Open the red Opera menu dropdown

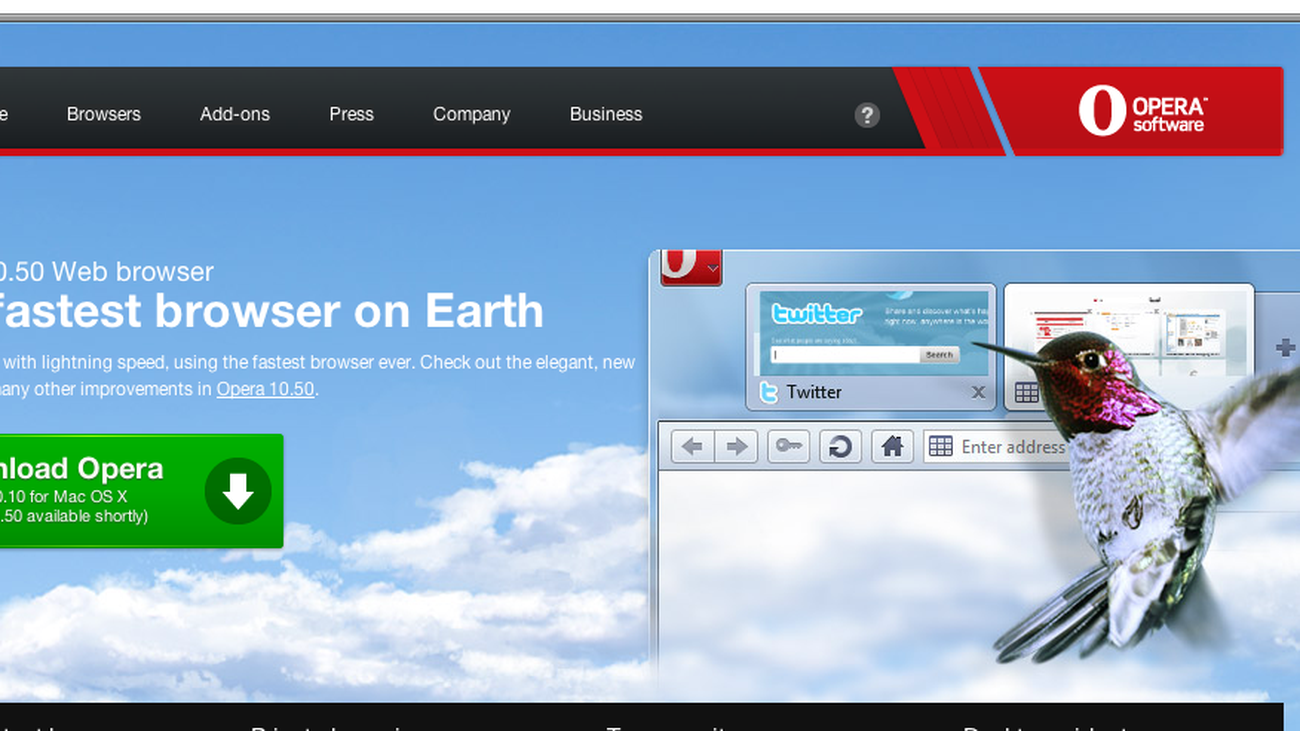(690, 267)
